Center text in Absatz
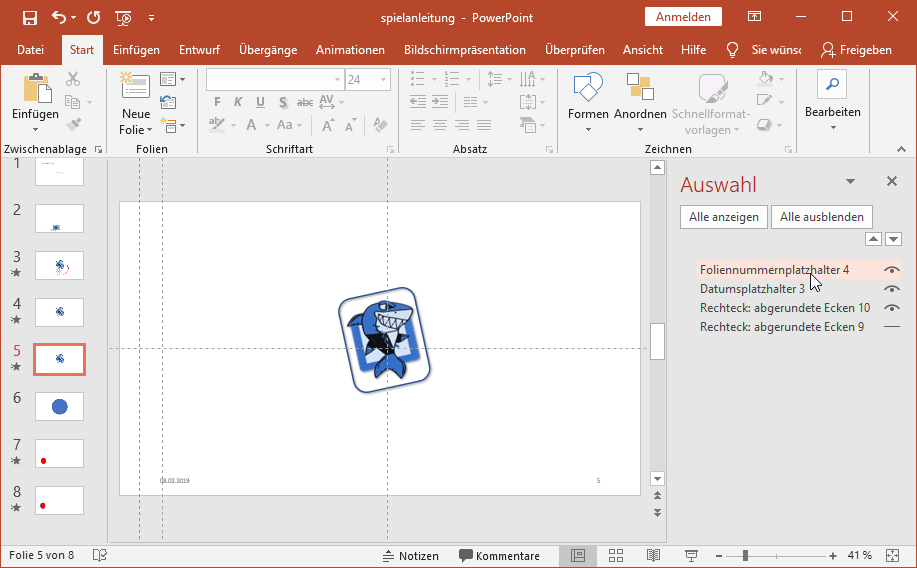Screen dimensions: 917x568 click(440, 125)
